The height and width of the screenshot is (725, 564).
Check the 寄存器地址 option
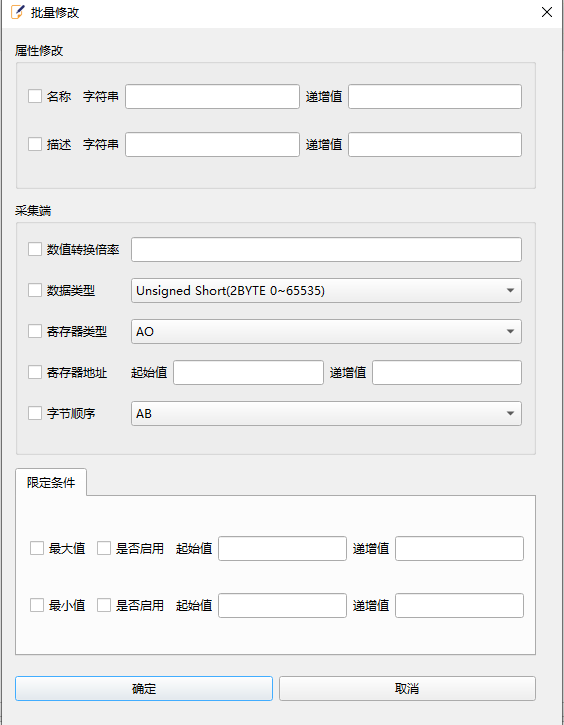coord(35,372)
